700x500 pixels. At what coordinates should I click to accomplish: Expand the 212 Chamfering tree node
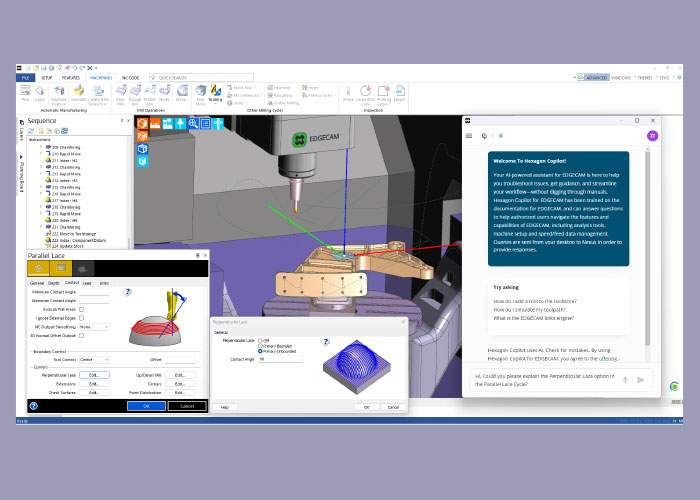[41, 167]
